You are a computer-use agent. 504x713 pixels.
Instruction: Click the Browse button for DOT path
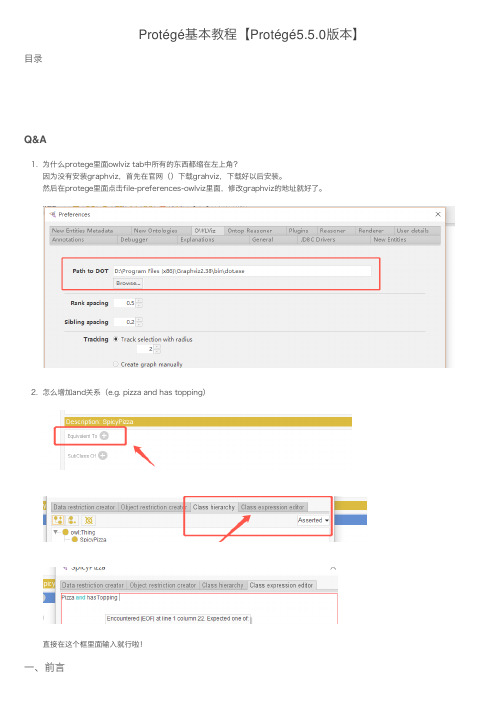(x=128, y=283)
